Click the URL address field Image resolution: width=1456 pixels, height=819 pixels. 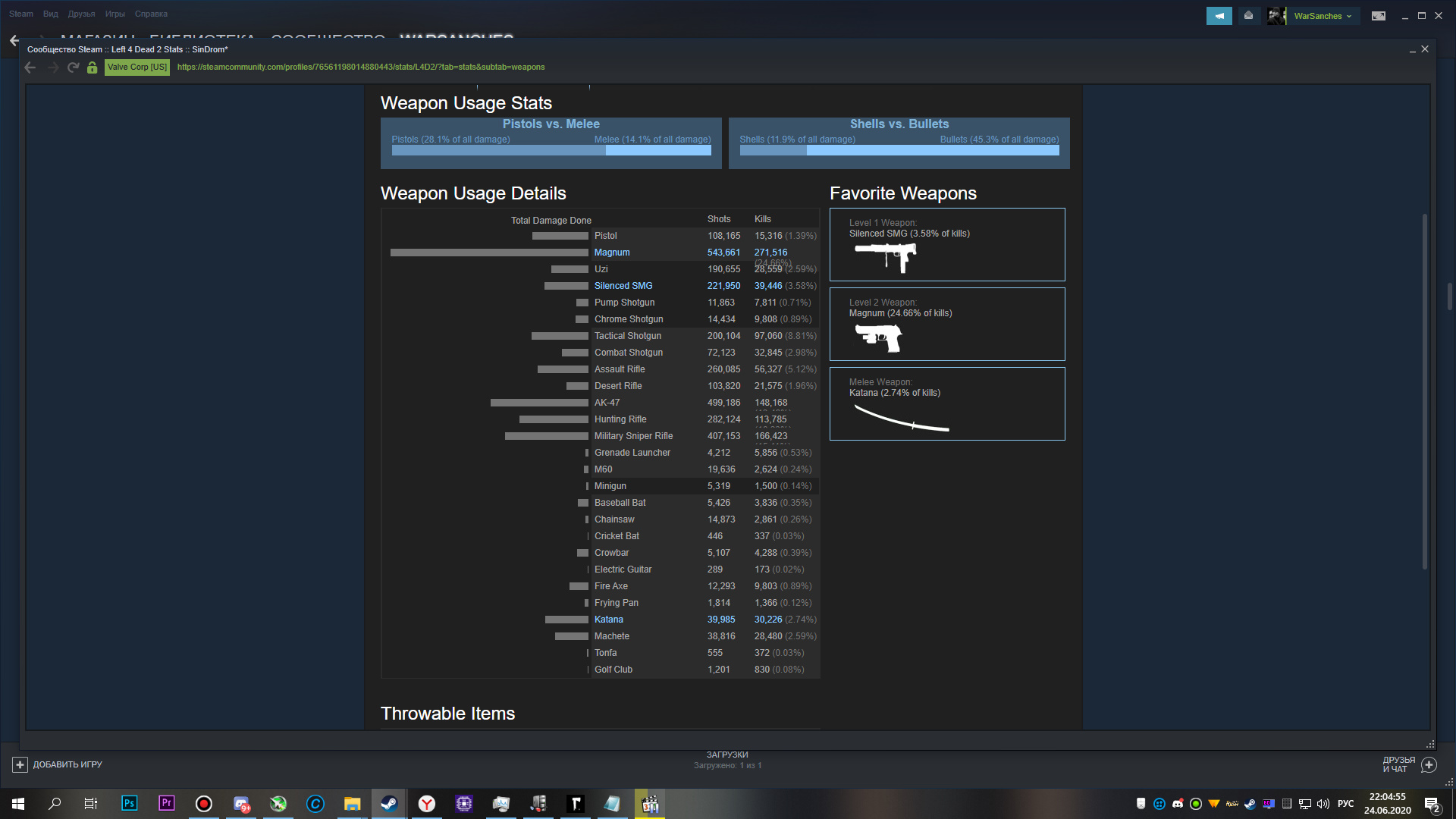(x=361, y=67)
